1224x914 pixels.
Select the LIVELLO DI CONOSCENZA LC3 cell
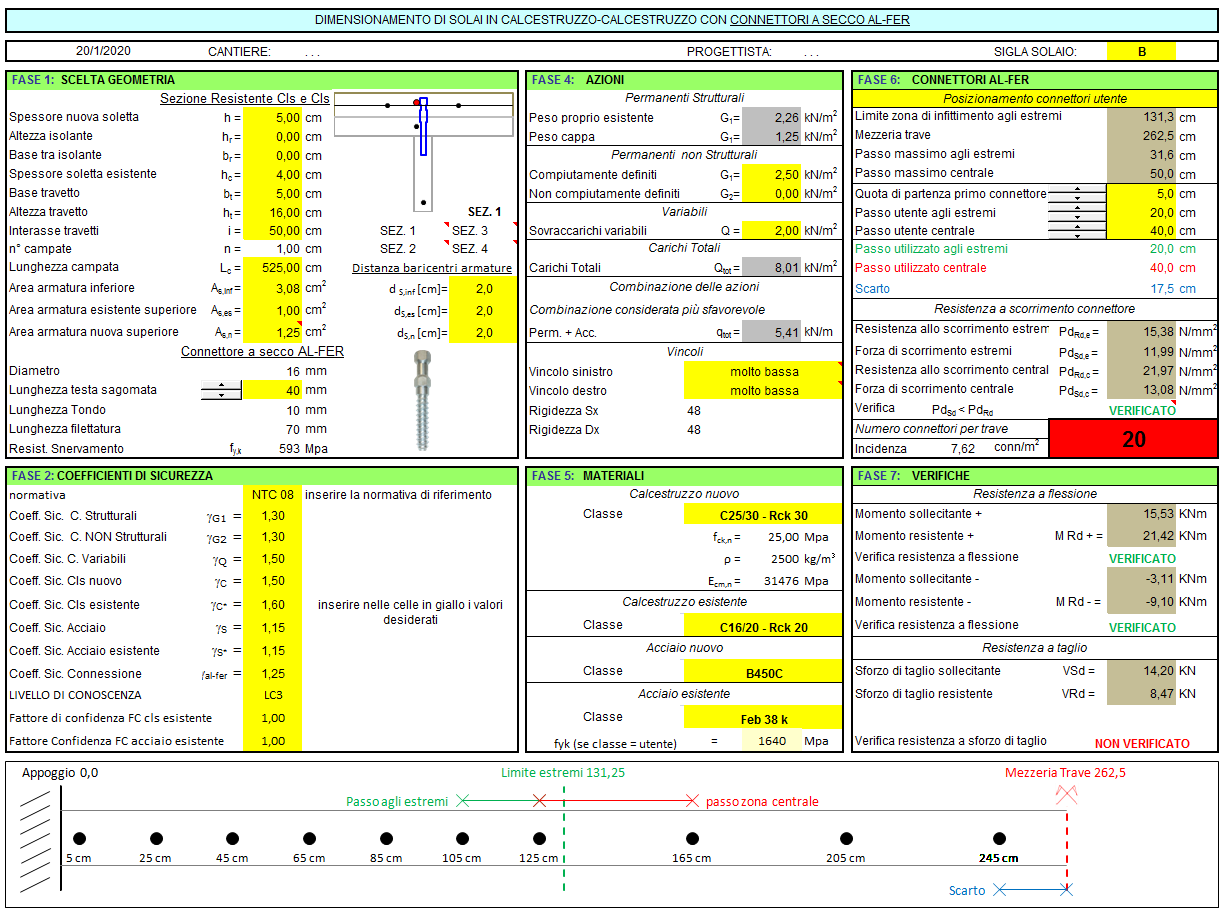(x=272, y=695)
